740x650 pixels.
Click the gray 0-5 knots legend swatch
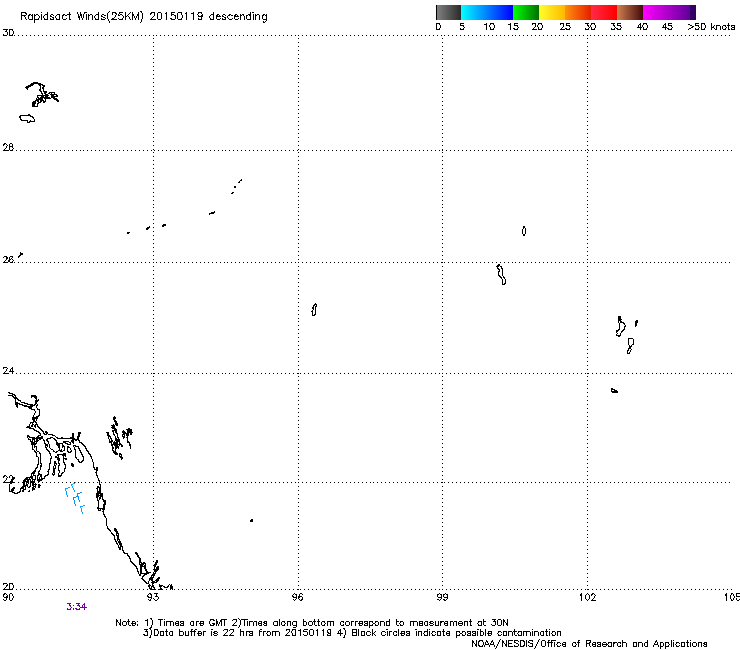(448, 12)
